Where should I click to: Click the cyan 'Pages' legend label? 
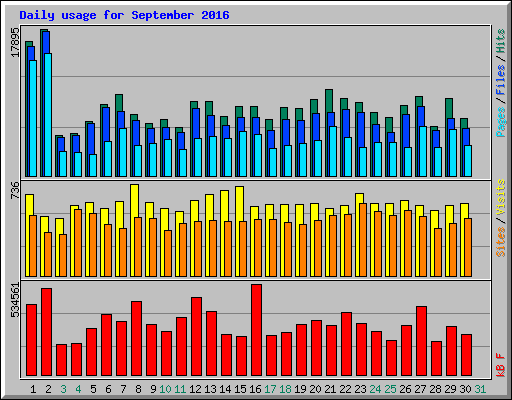[x=501, y=122]
